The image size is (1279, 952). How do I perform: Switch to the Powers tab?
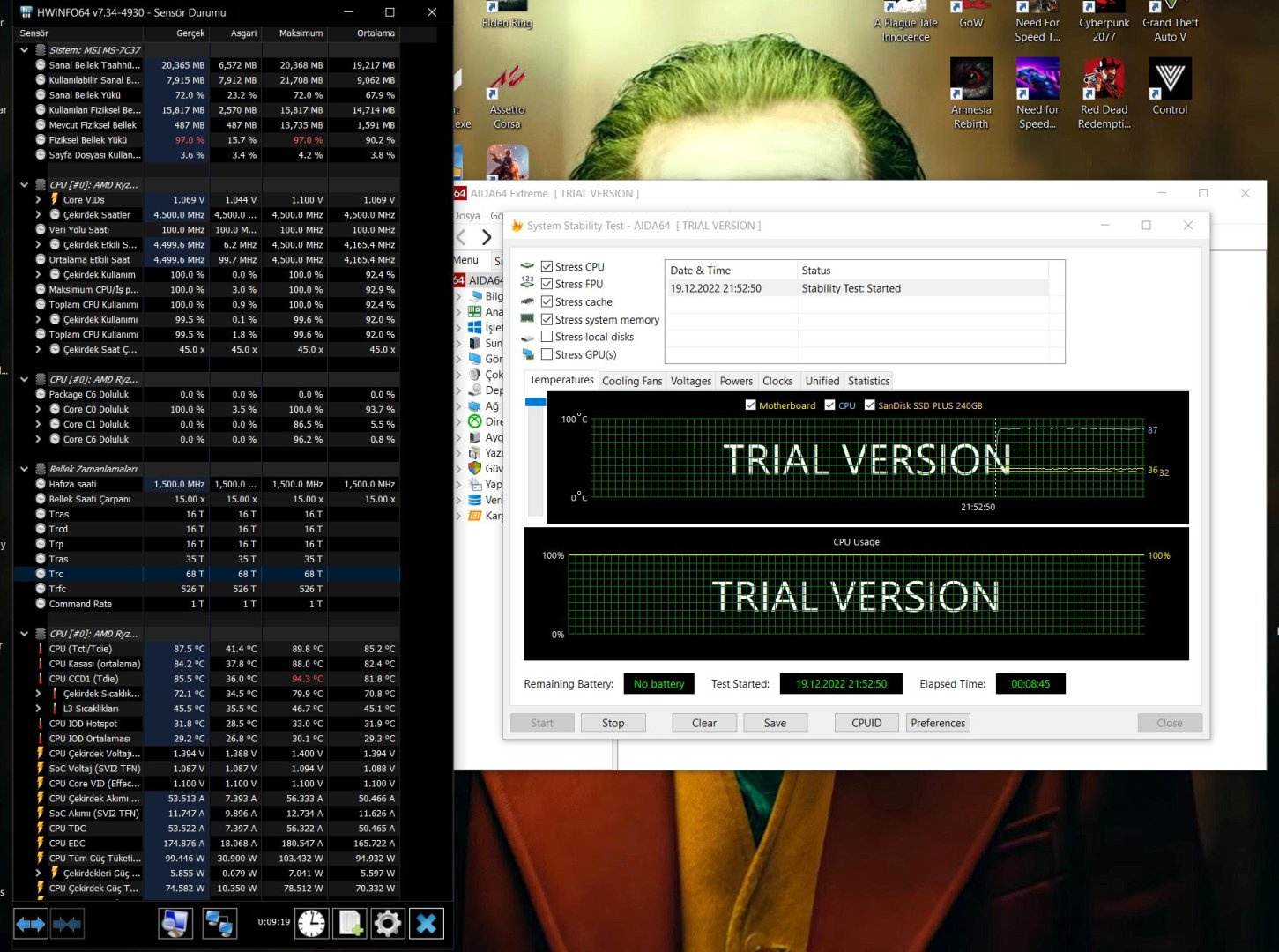point(736,381)
